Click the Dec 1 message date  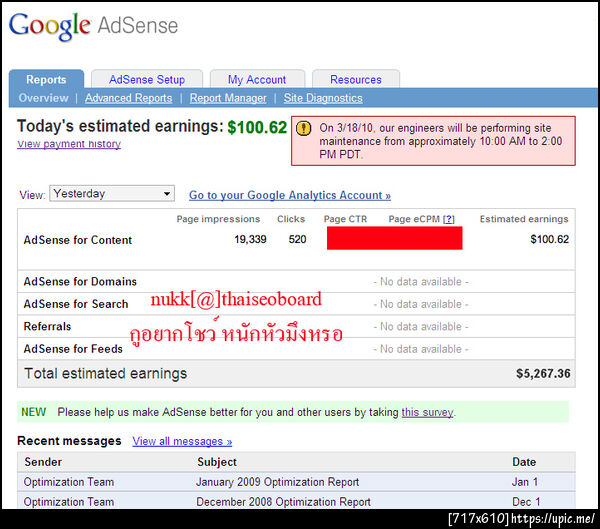point(526,502)
